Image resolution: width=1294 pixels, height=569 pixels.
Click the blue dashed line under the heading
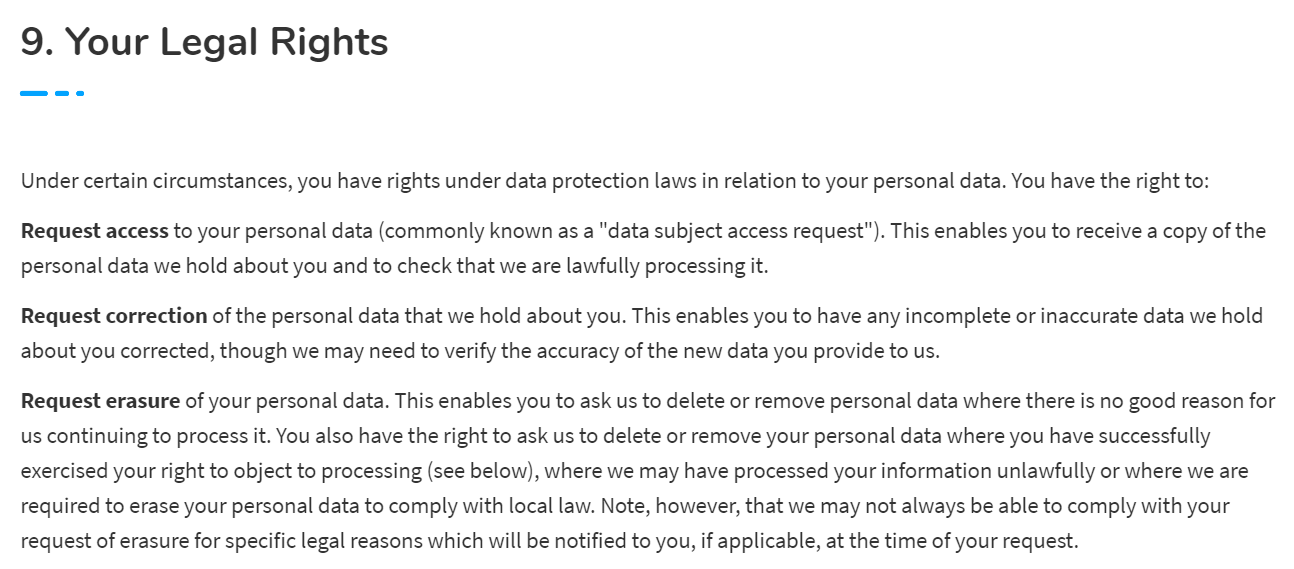[52, 93]
